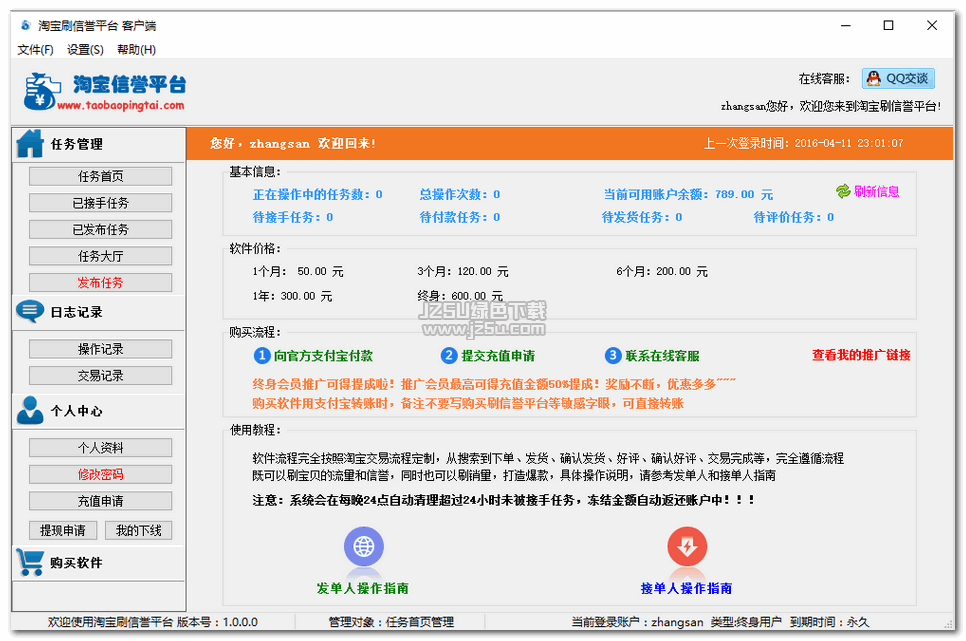Click 正在操作中的任务数 text
The width and height of the screenshot is (966, 641).
click(x=317, y=194)
